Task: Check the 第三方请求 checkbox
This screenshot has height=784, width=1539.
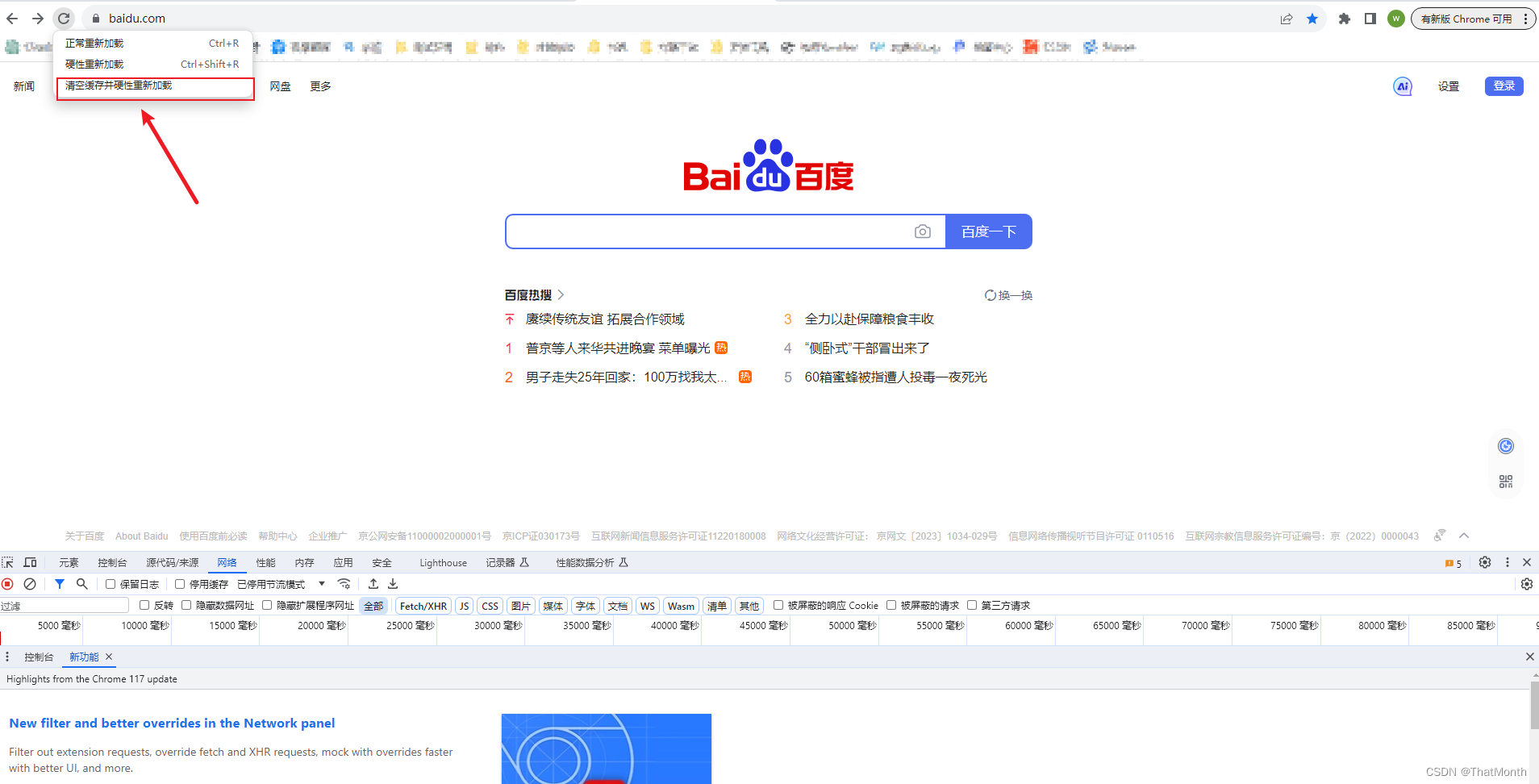Action: coord(972,605)
